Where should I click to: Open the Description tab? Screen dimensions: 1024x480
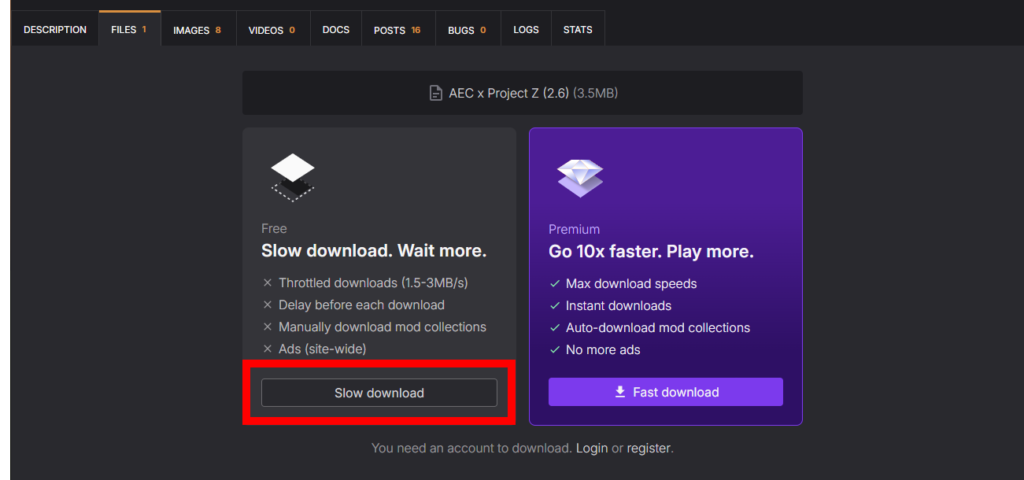55,30
